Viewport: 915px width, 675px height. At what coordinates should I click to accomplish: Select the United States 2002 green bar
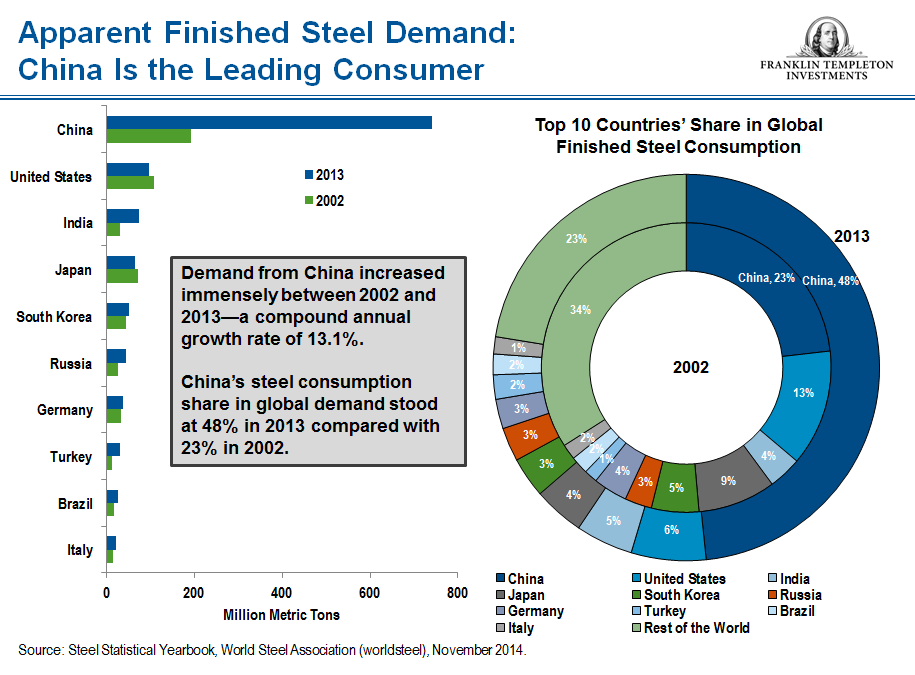click(x=130, y=183)
